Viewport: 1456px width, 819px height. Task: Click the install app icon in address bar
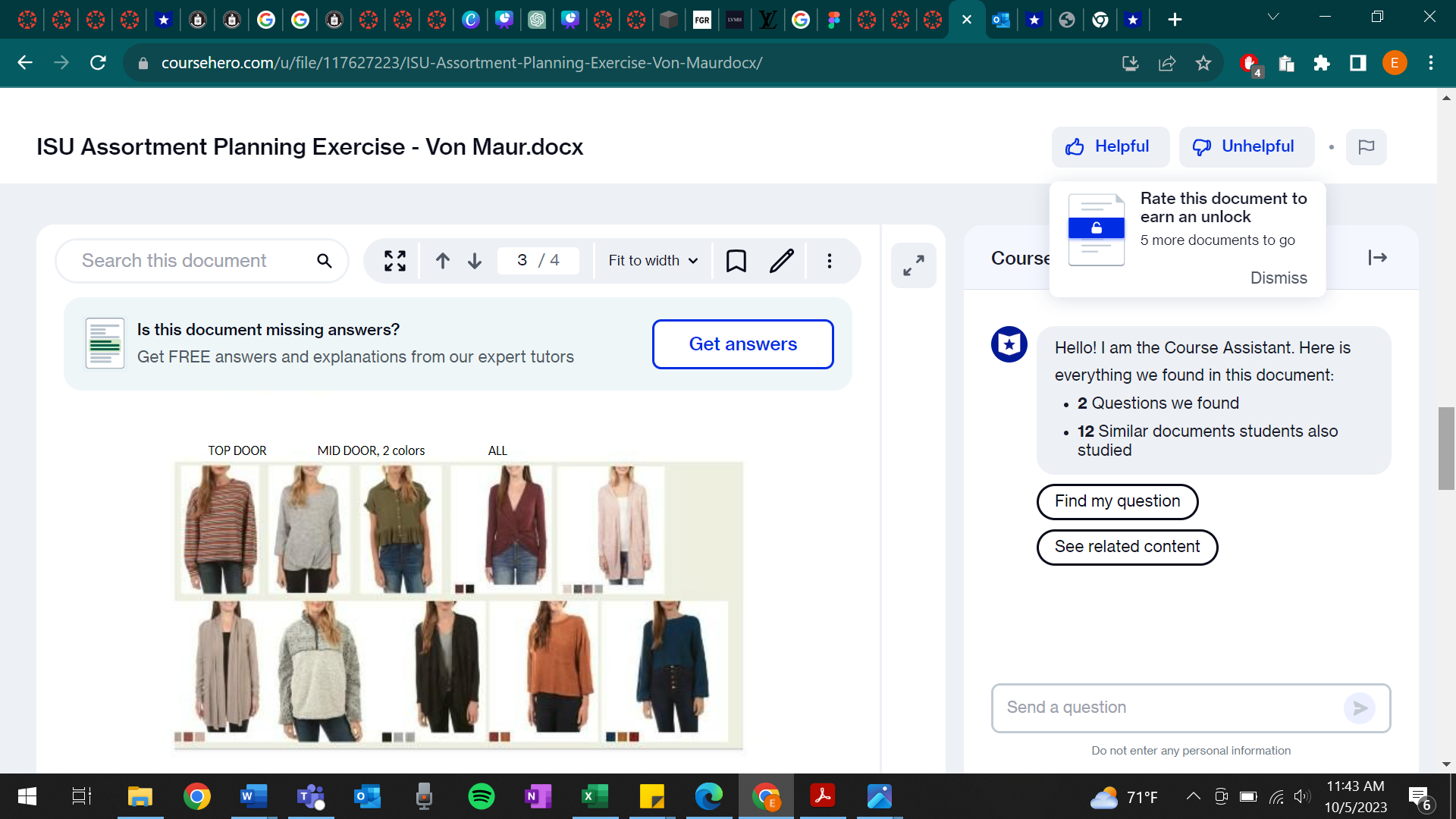click(x=1131, y=63)
